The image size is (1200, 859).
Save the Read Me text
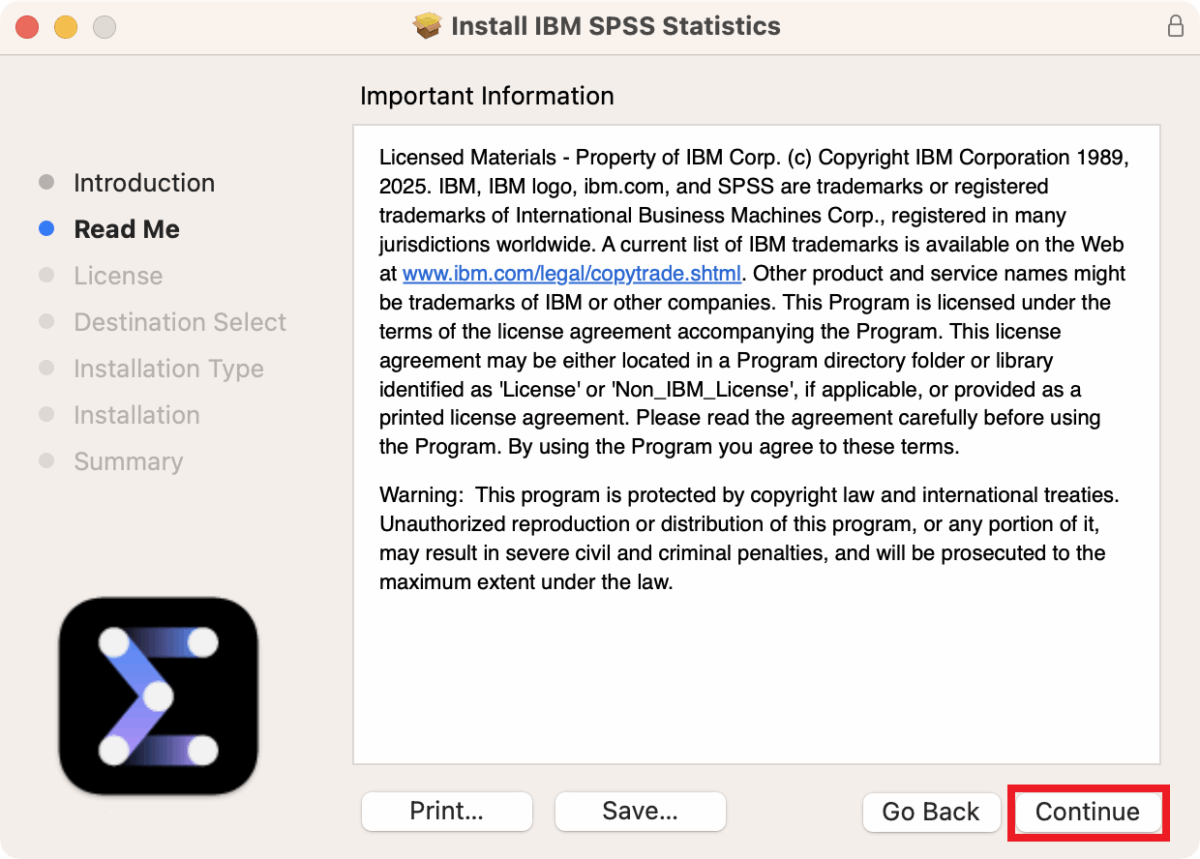pyautogui.click(x=639, y=811)
